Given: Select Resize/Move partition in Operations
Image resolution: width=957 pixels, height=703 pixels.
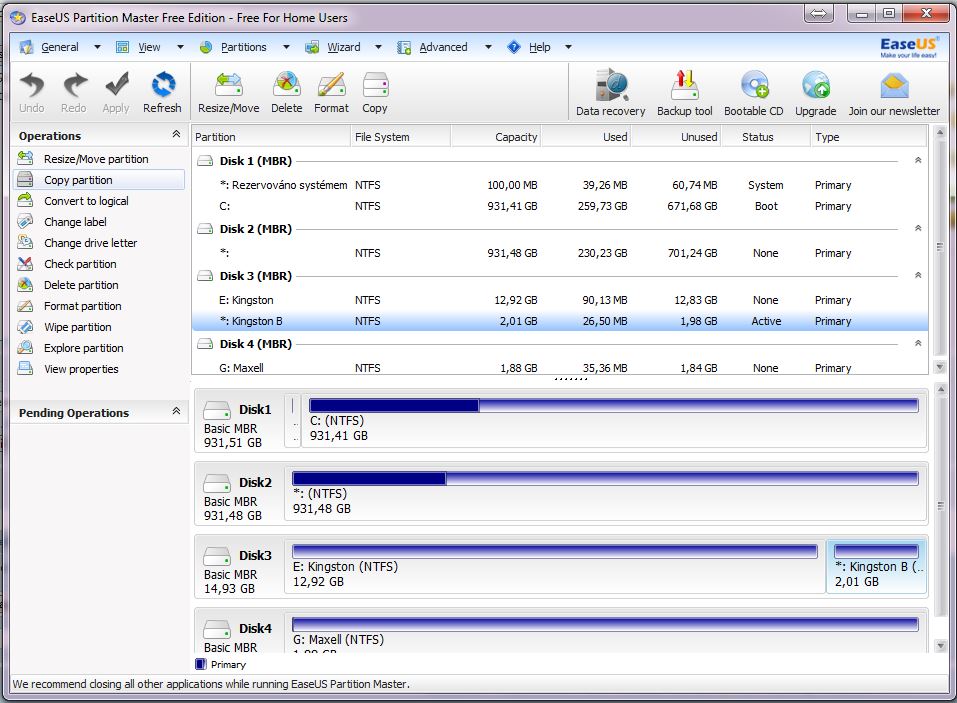Looking at the screenshot, I should (98, 159).
